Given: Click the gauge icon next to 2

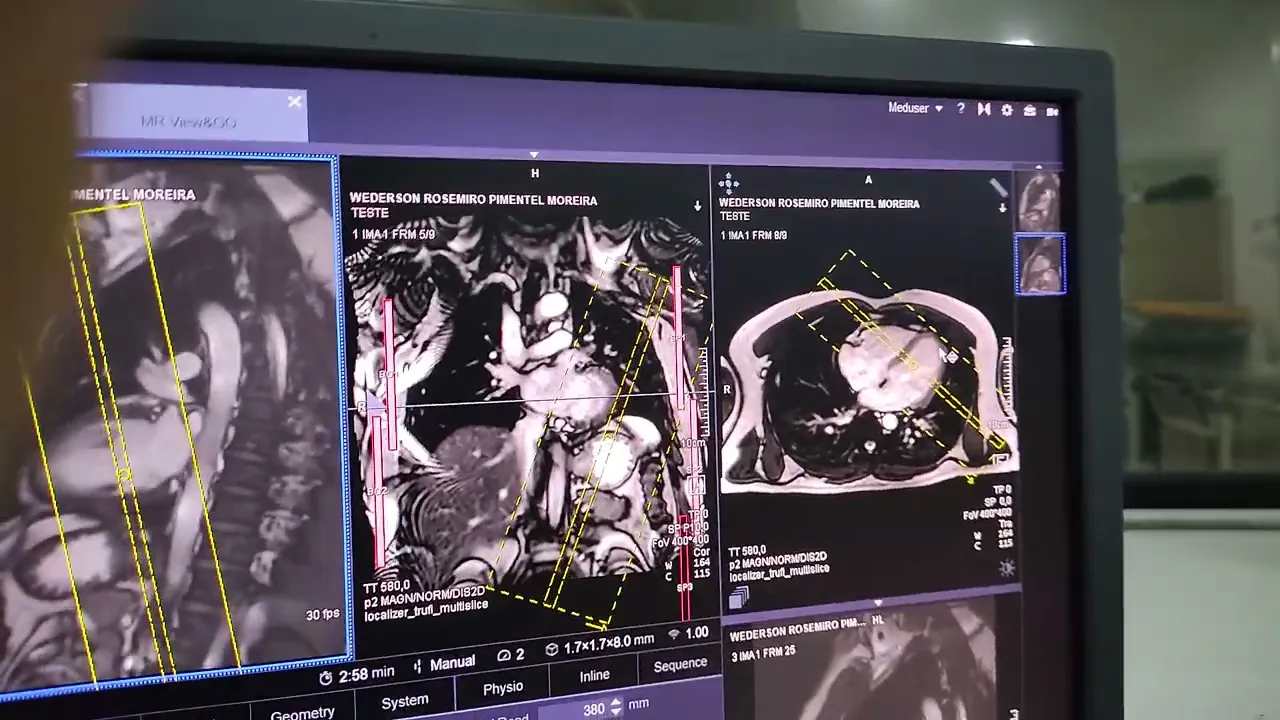Looking at the screenshot, I should [x=503, y=655].
